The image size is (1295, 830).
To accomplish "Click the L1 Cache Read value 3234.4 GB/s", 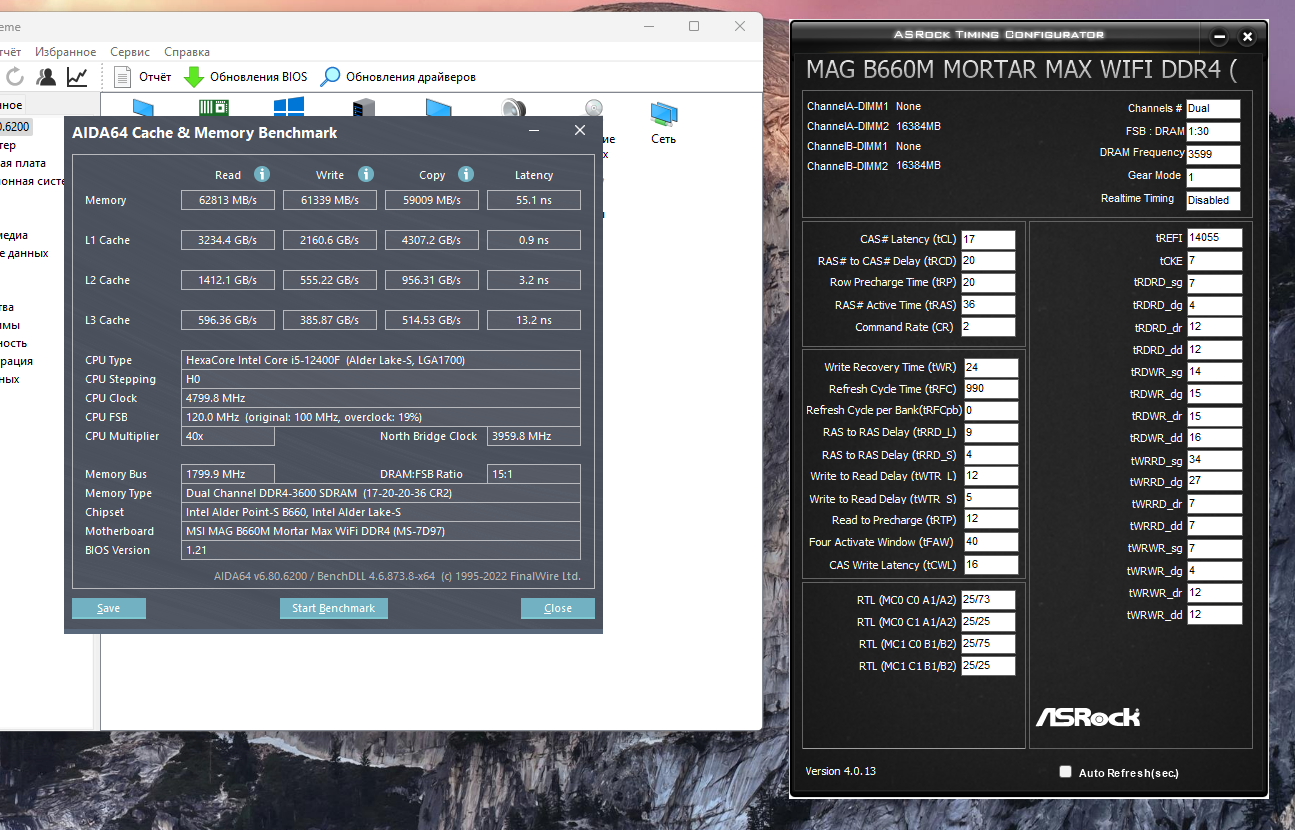I will [x=228, y=240].
